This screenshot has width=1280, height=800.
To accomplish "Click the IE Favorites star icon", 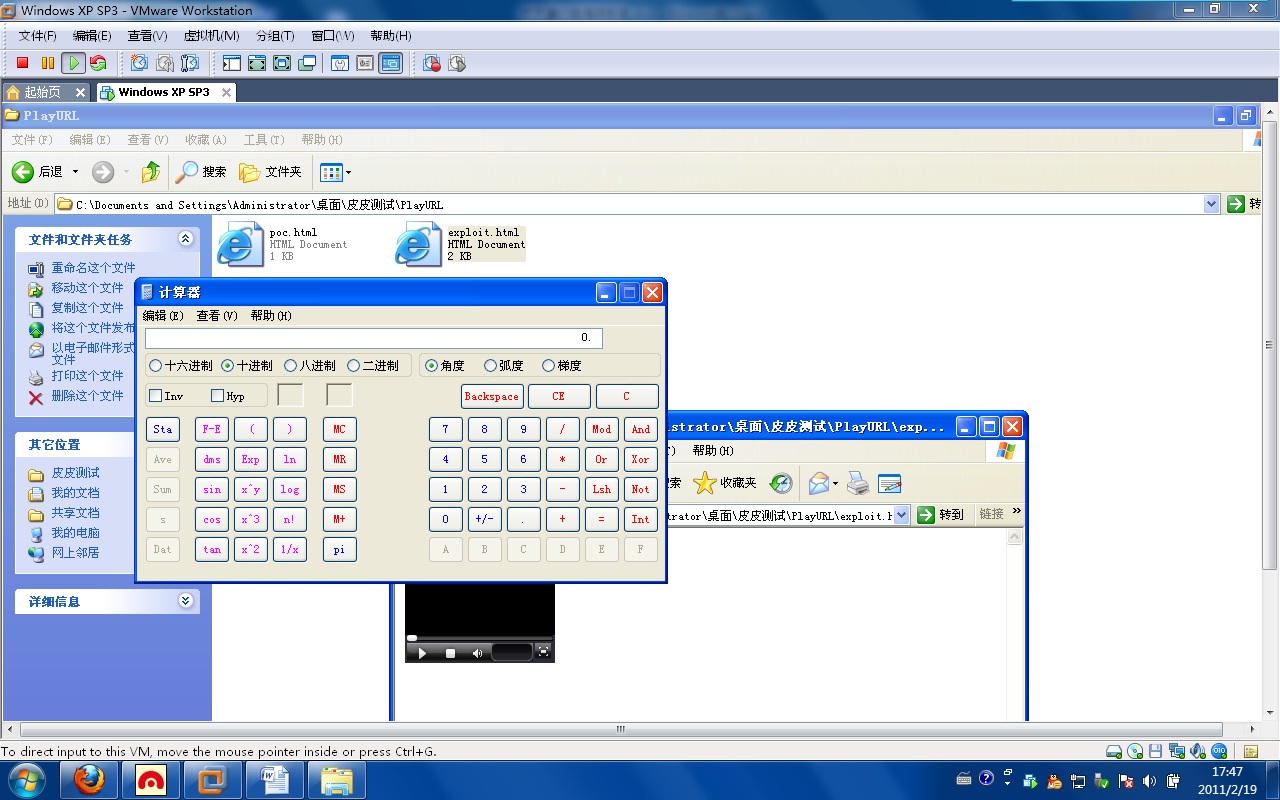I will click(x=705, y=483).
